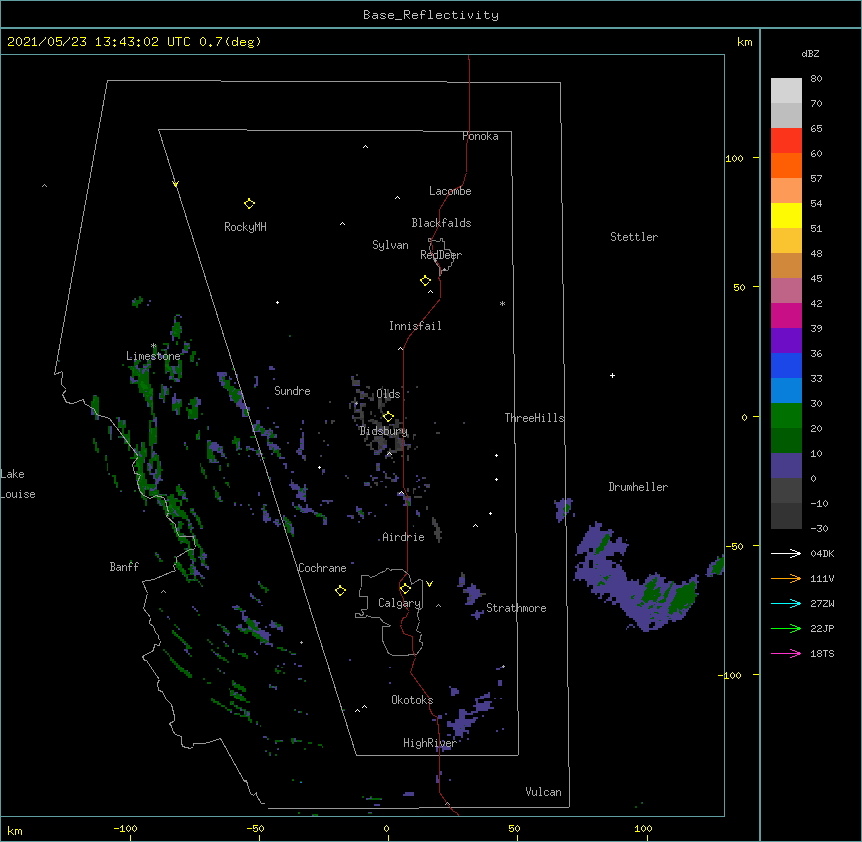This screenshot has height=842, width=862.
Task: Click the Blackfalds label
Action: click(x=441, y=223)
